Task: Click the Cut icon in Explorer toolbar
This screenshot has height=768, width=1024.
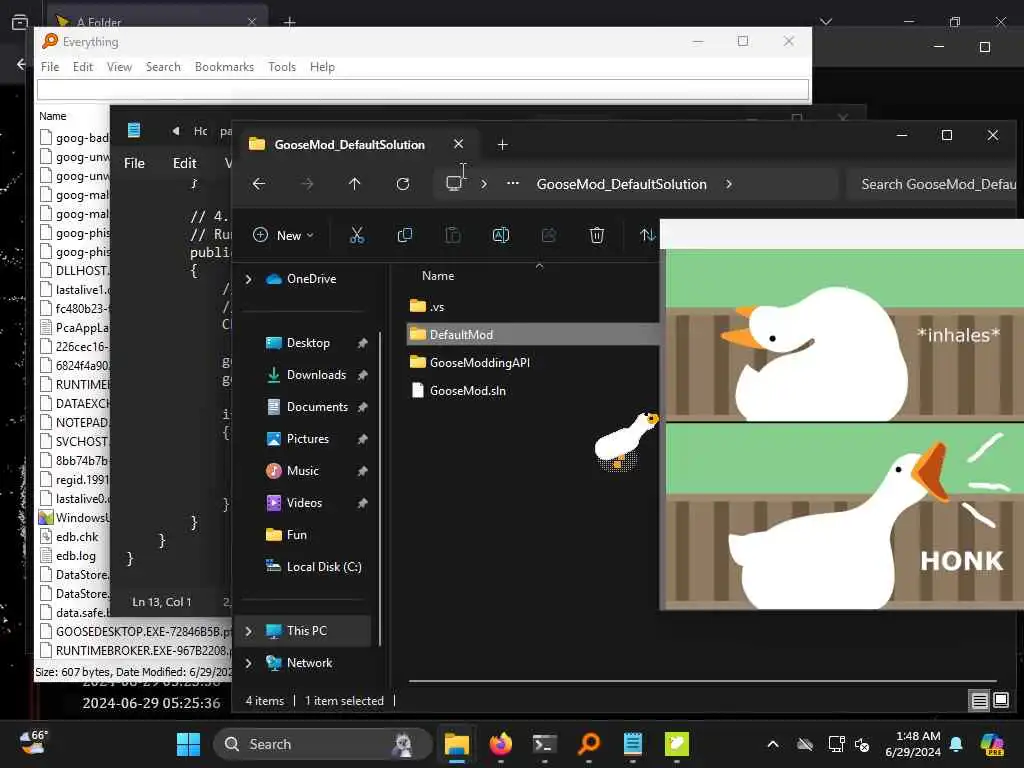Action: point(357,235)
